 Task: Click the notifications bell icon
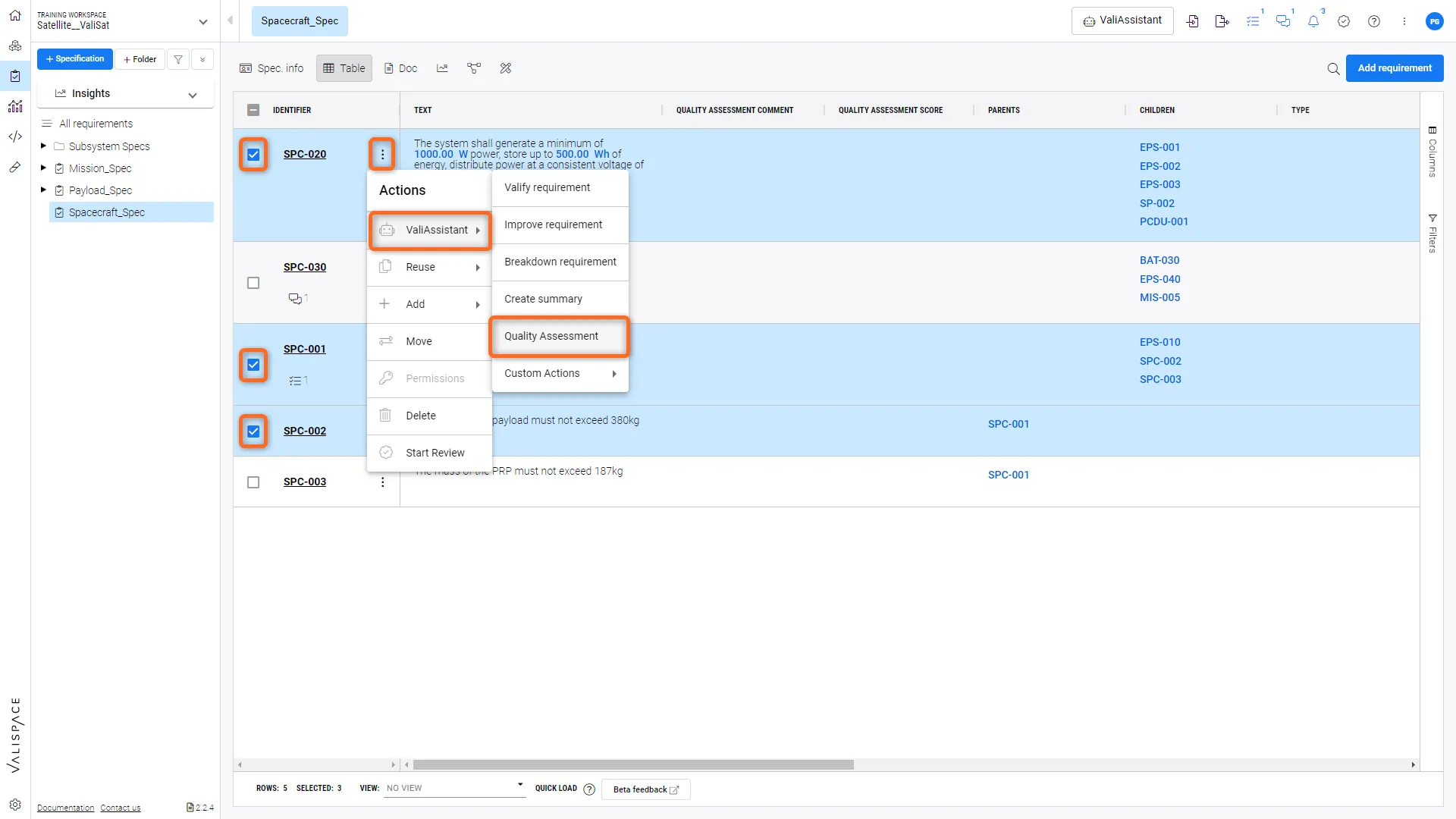(1313, 21)
